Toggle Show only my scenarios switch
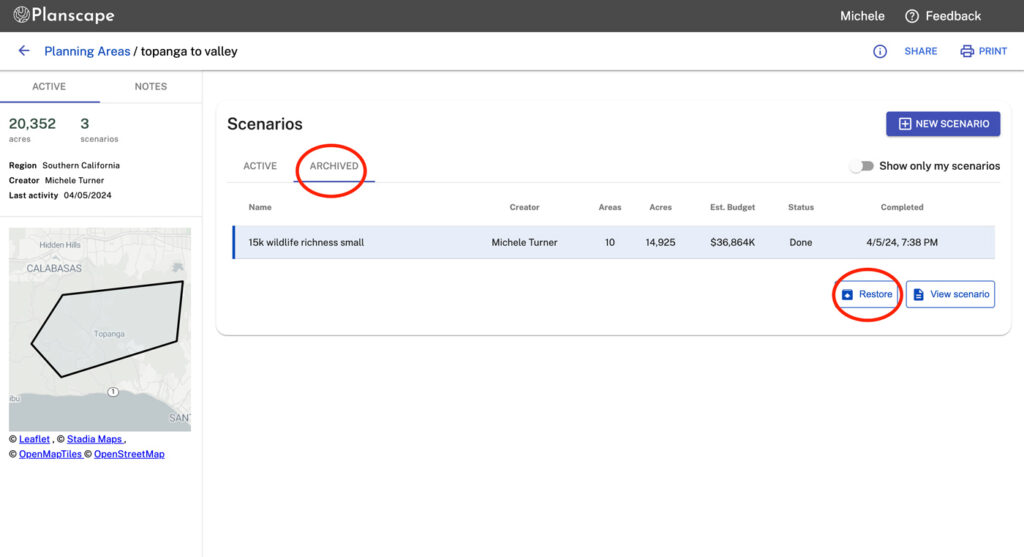 click(861, 166)
